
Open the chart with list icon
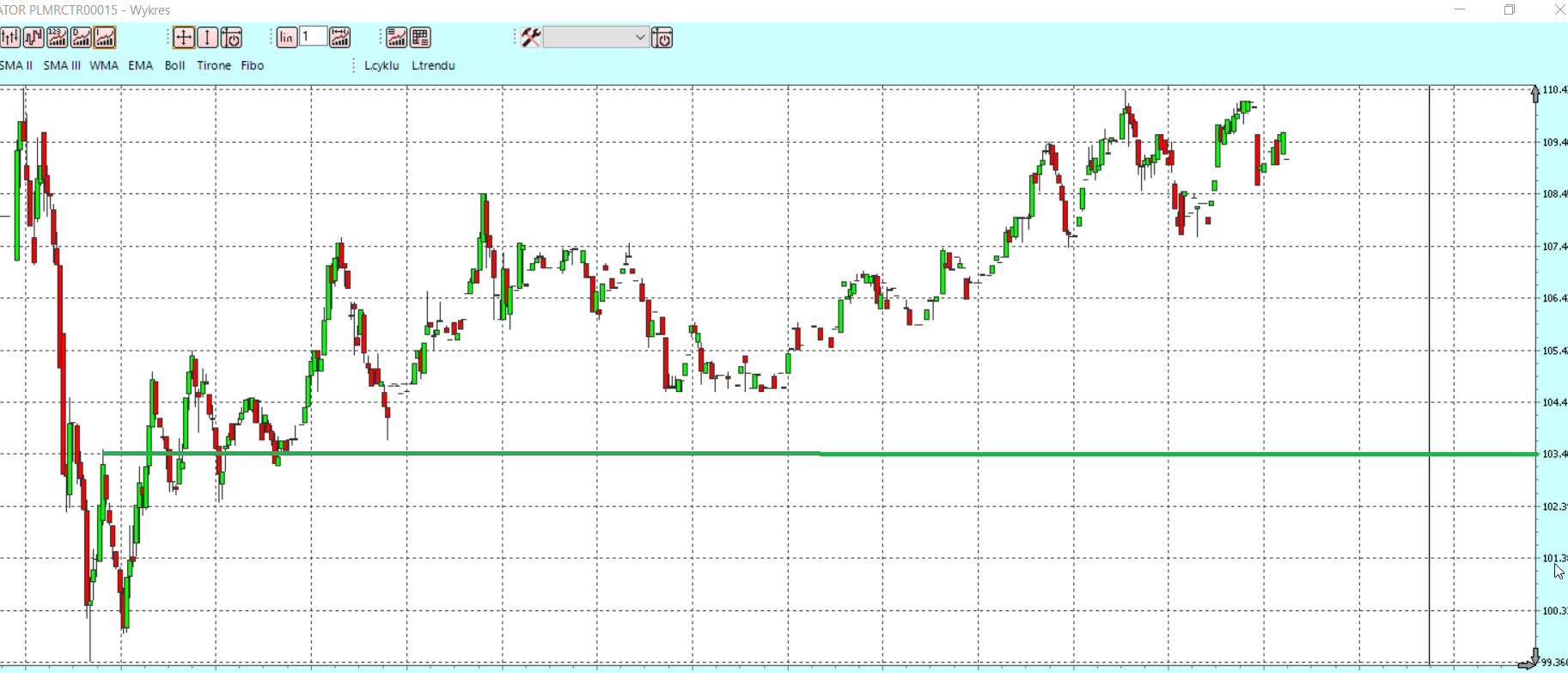coord(396,37)
